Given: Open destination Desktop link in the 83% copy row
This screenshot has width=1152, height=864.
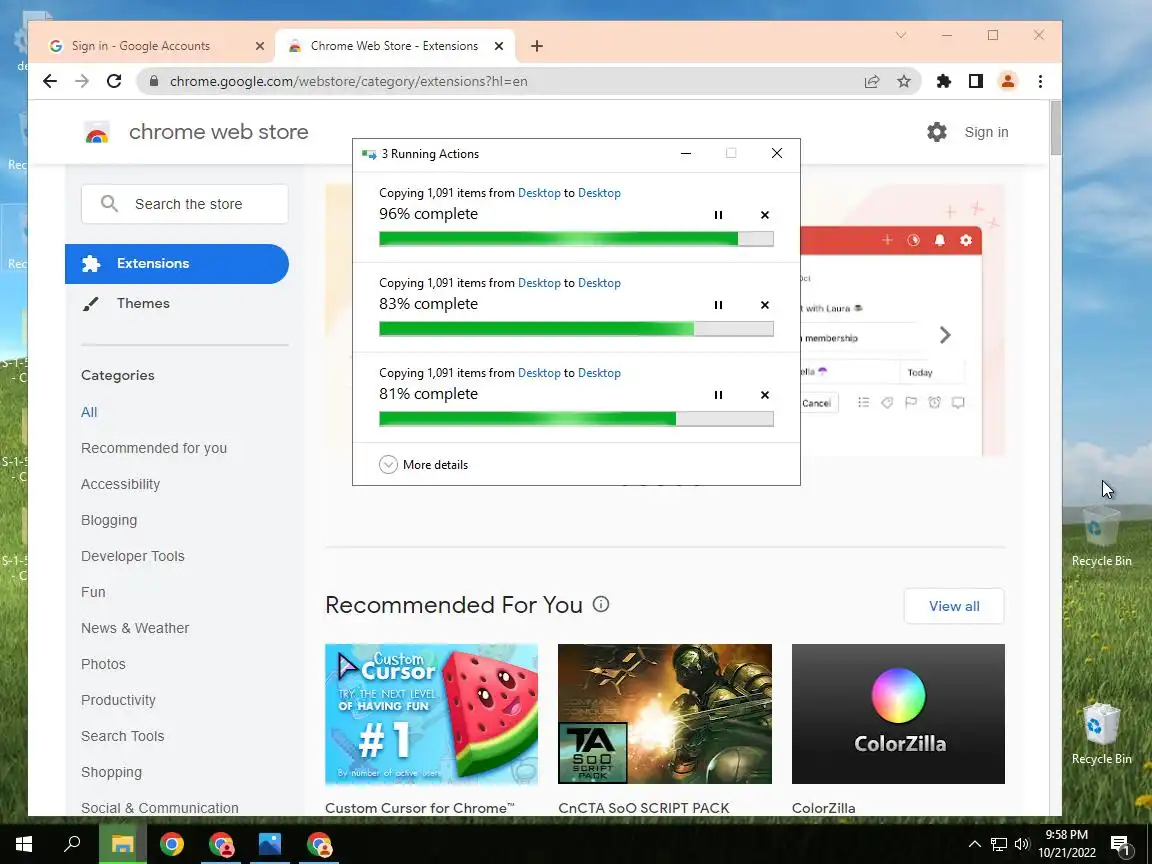Looking at the screenshot, I should (x=599, y=283).
